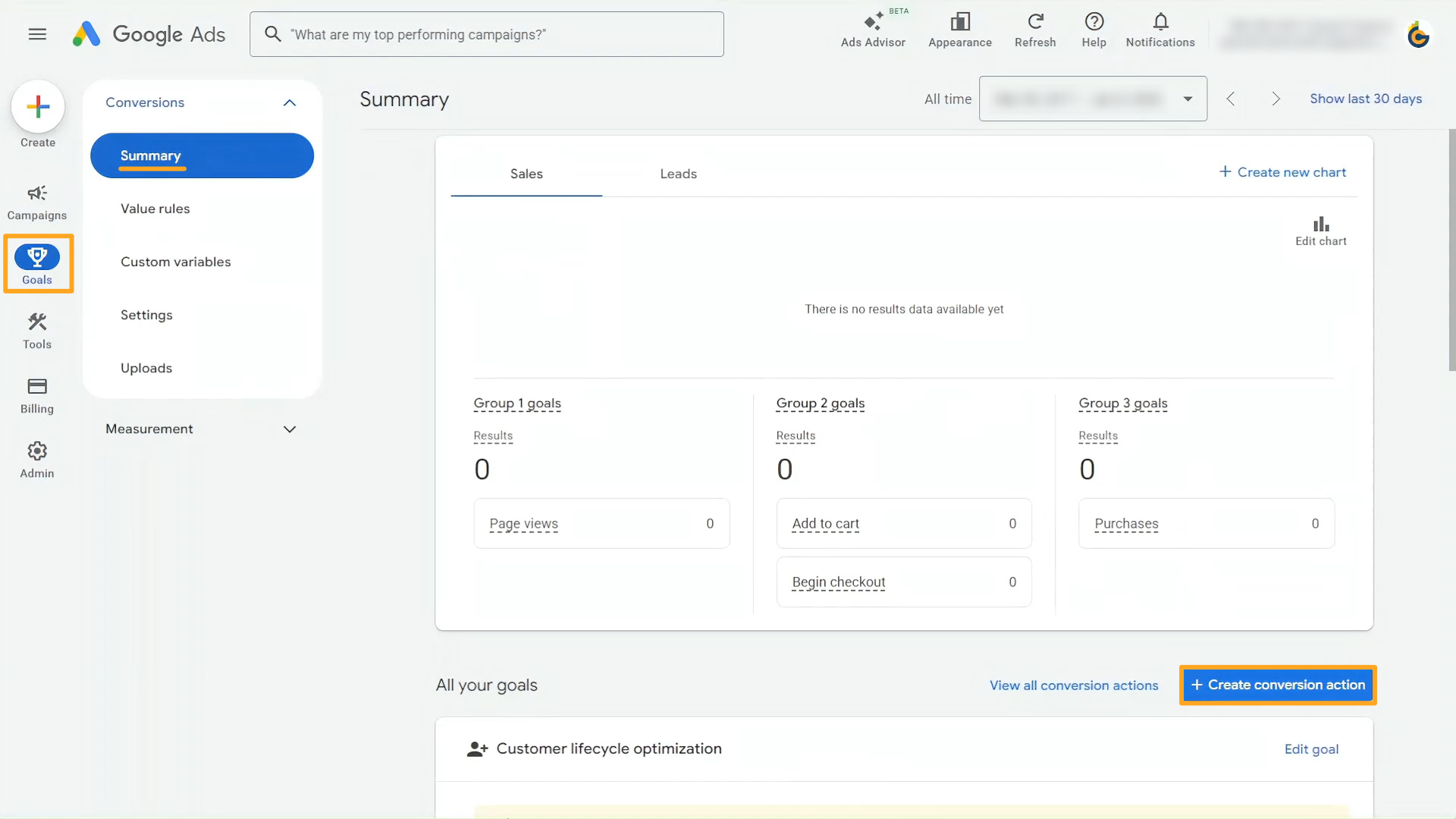Click Show last 30 days

(1366, 99)
